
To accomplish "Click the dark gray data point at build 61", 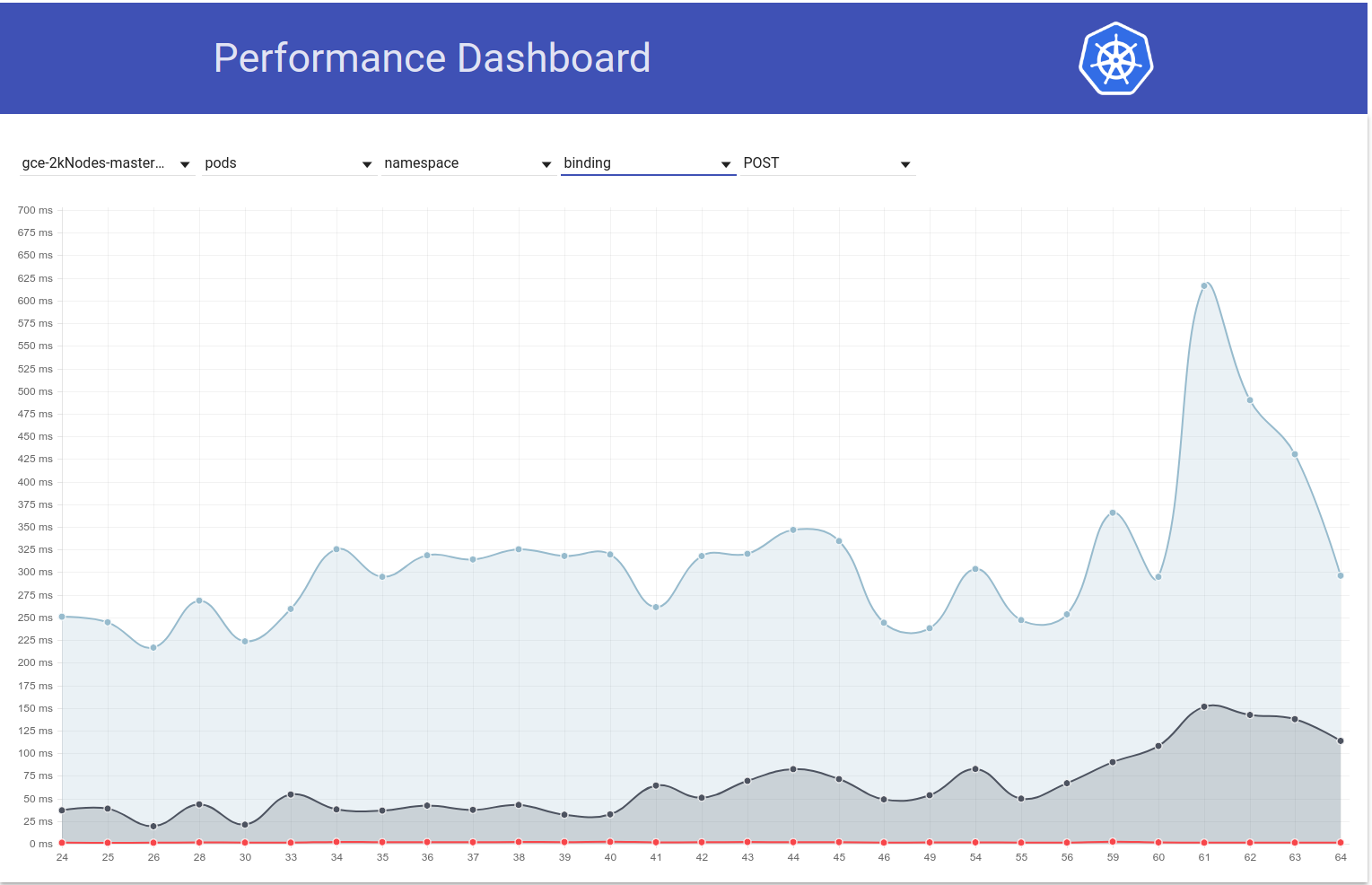I will [x=1204, y=706].
